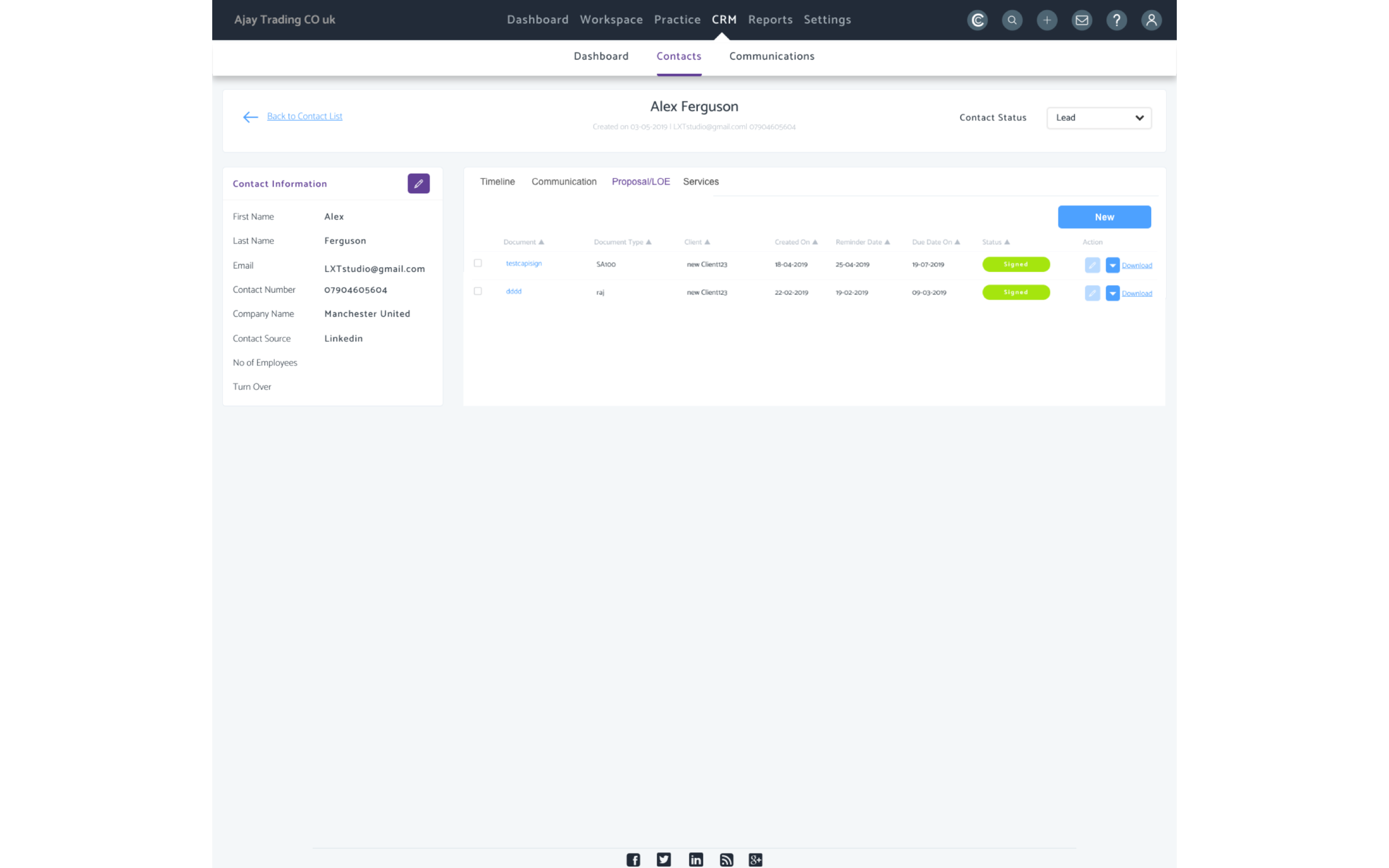
Task: Sort by Due Date On column
Action: coord(936,242)
